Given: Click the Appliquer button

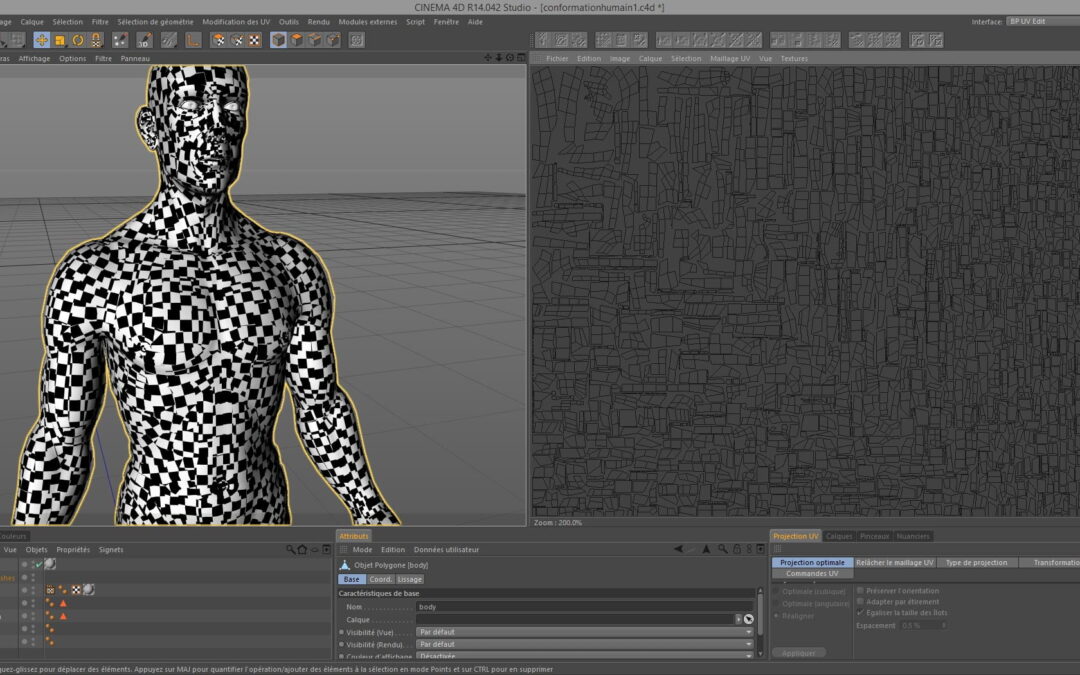Looking at the screenshot, I should (799, 653).
